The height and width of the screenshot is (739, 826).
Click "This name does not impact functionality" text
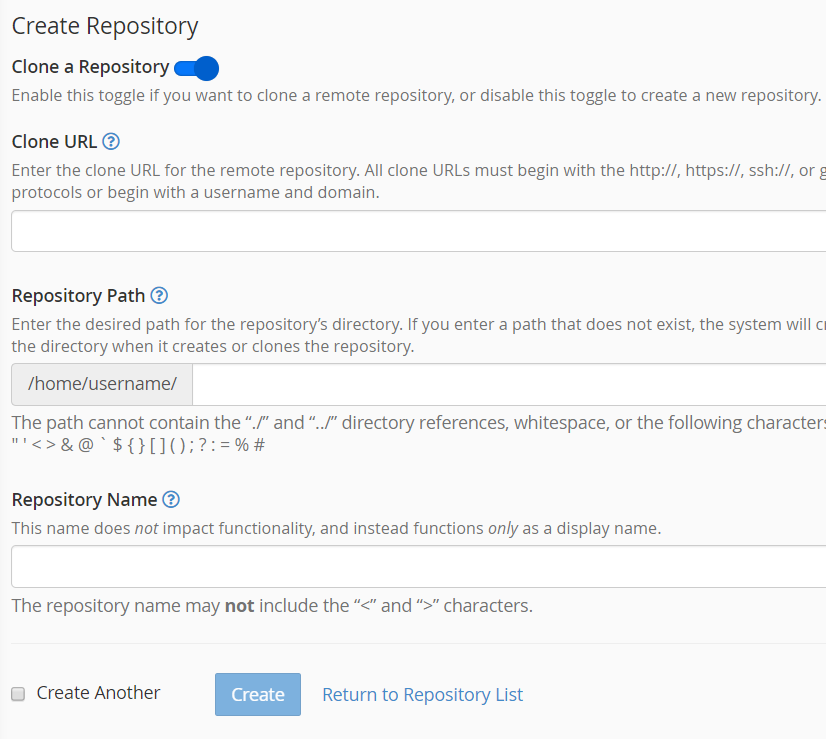pyautogui.click(x=336, y=528)
